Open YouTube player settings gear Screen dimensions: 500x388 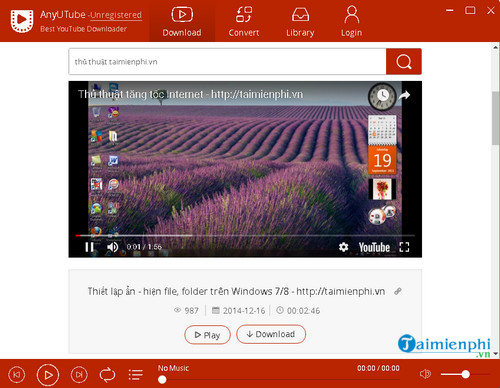343,247
